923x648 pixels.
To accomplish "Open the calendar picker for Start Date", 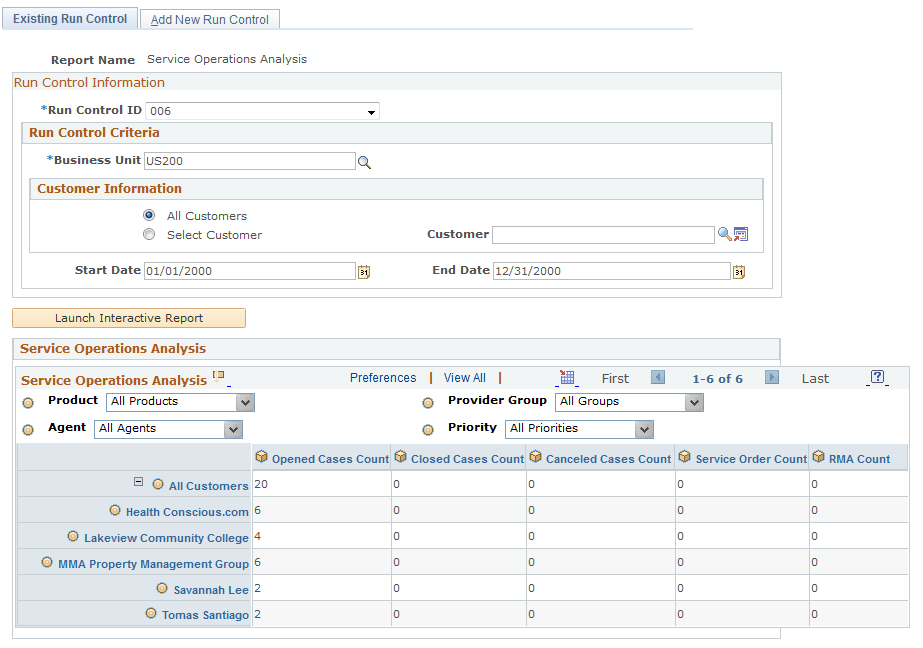I will tap(364, 271).
